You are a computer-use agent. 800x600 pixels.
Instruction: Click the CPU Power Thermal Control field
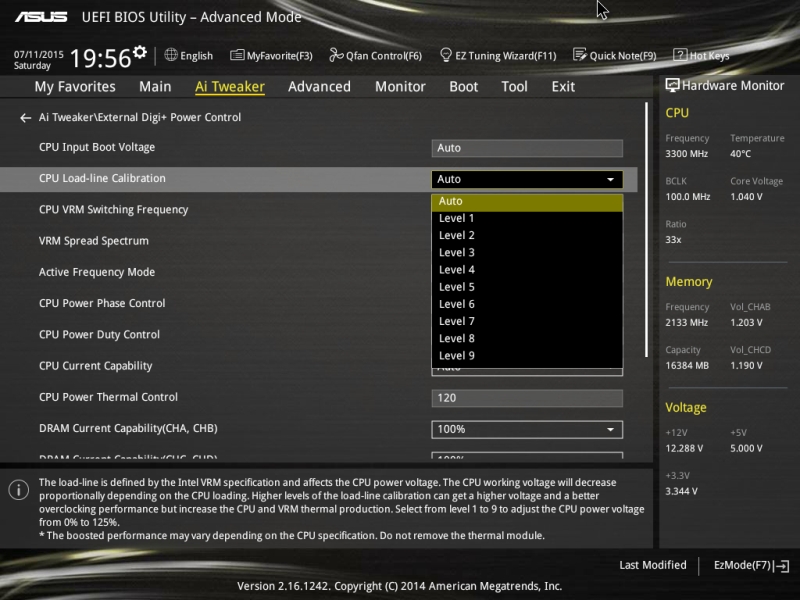point(527,398)
